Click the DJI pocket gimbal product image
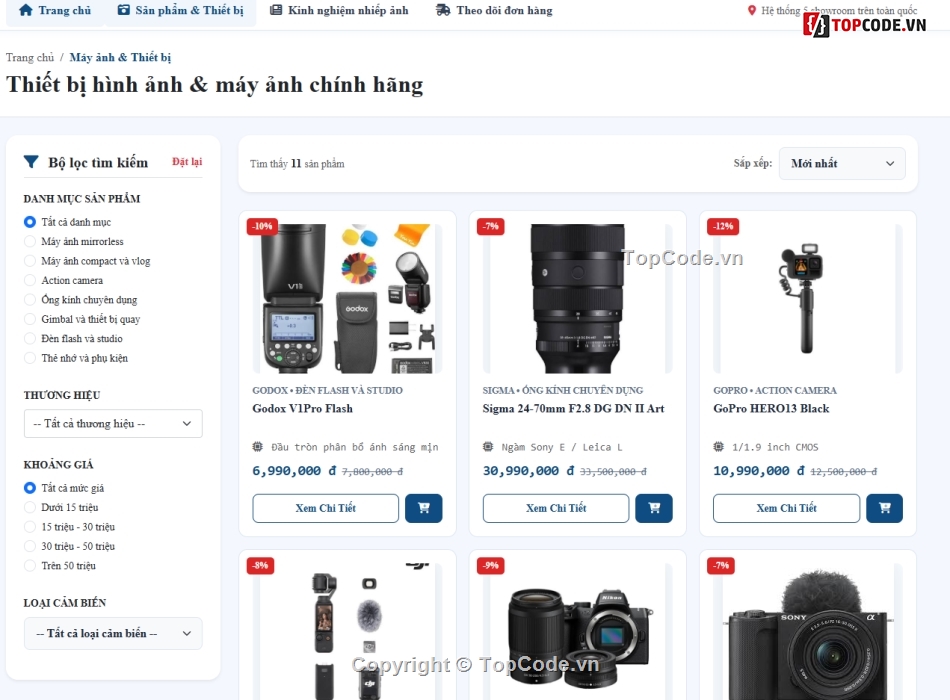This screenshot has height=700, width=950. (347, 632)
